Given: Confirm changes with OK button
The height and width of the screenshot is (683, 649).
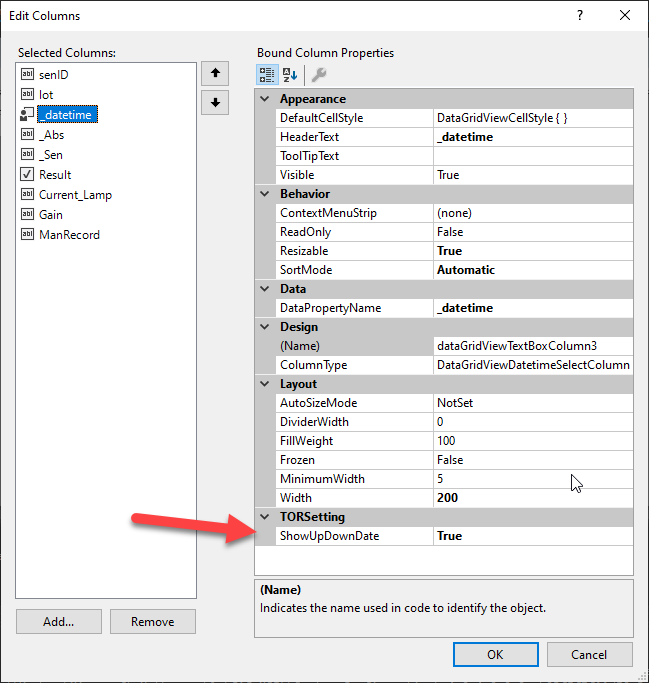Looking at the screenshot, I should pyautogui.click(x=496, y=654).
